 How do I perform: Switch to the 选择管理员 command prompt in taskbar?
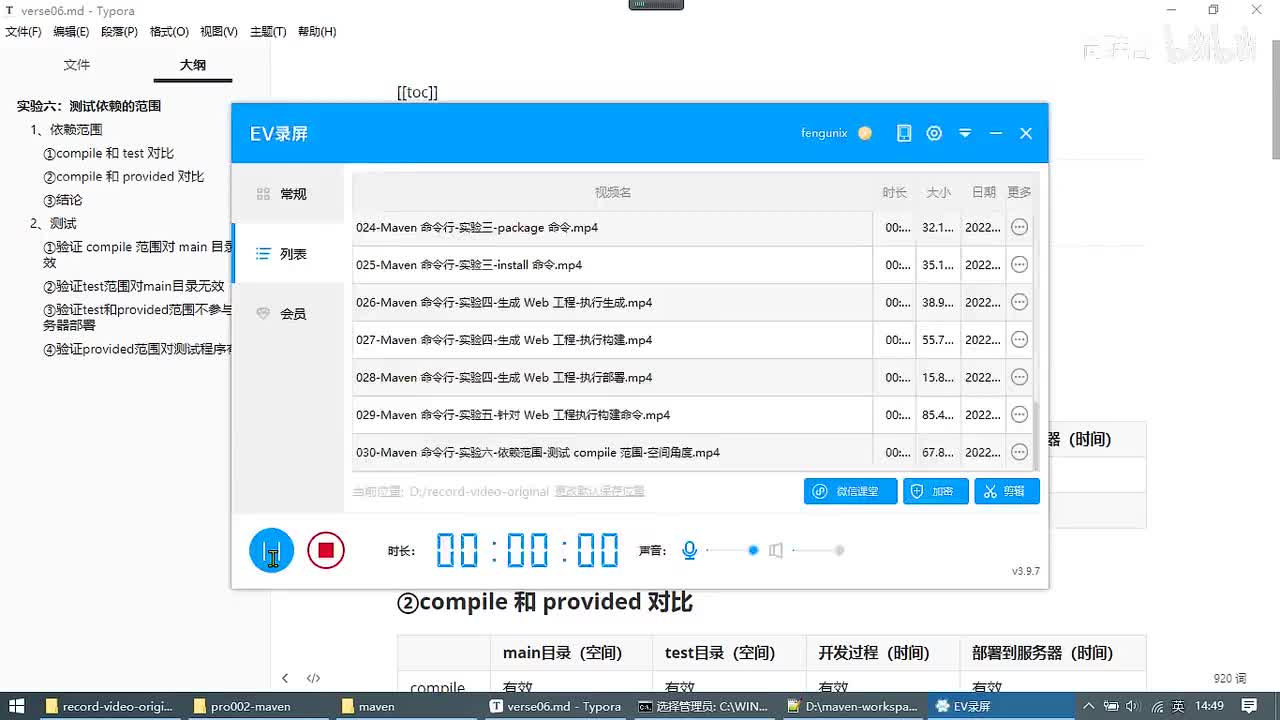[x=704, y=706]
